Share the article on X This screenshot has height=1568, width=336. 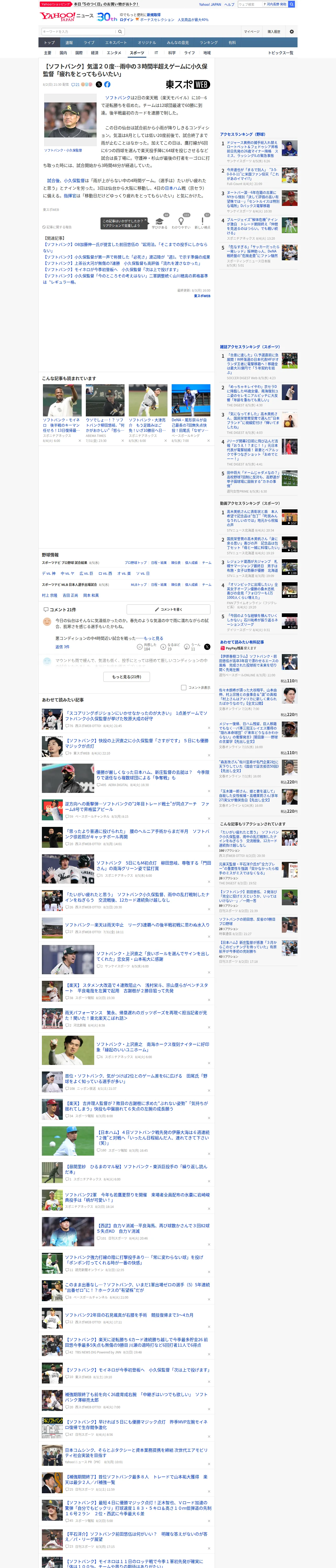point(99,85)
